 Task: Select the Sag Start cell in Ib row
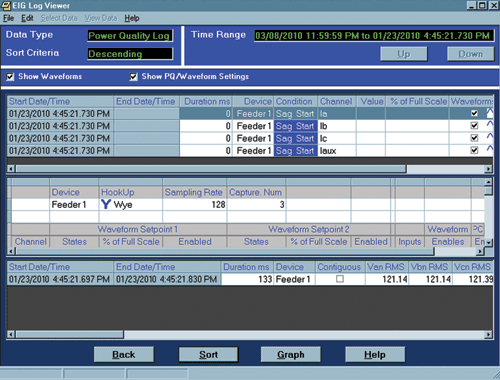tap(295, 126)
